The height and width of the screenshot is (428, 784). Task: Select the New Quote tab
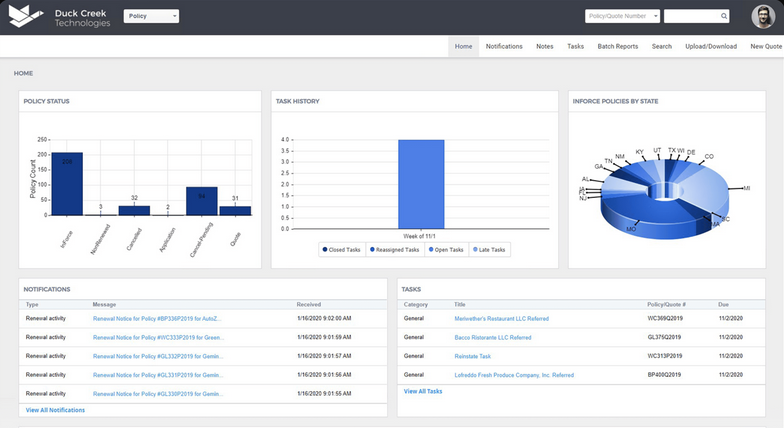(x=766, y=46)
